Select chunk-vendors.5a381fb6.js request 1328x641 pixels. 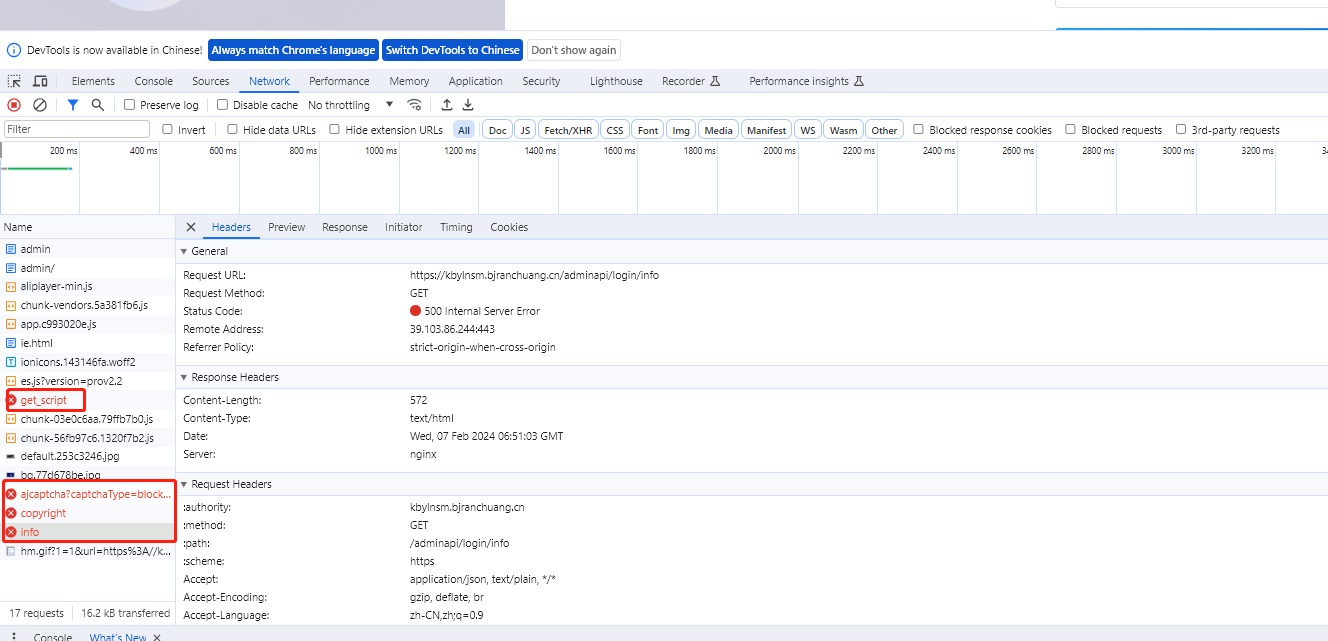88,305
